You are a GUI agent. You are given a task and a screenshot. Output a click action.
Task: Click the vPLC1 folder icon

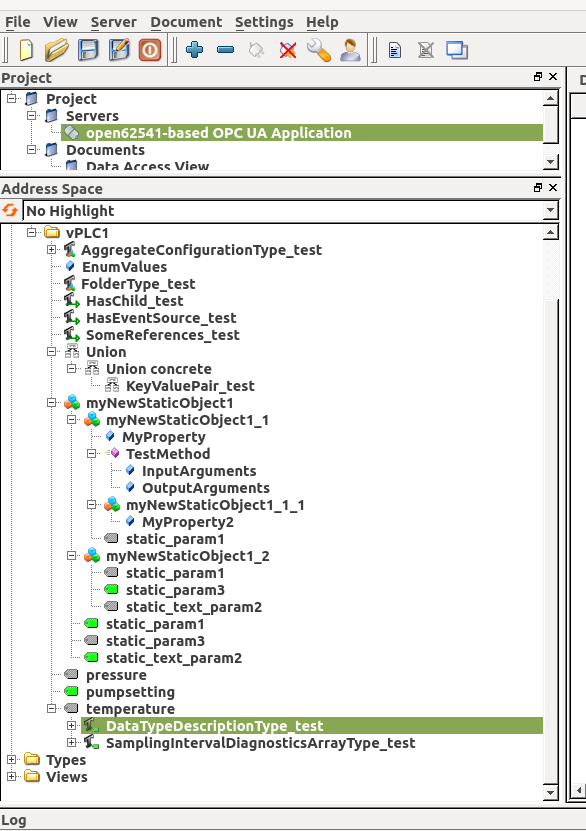pyautogui.click(x=52, y=233)
